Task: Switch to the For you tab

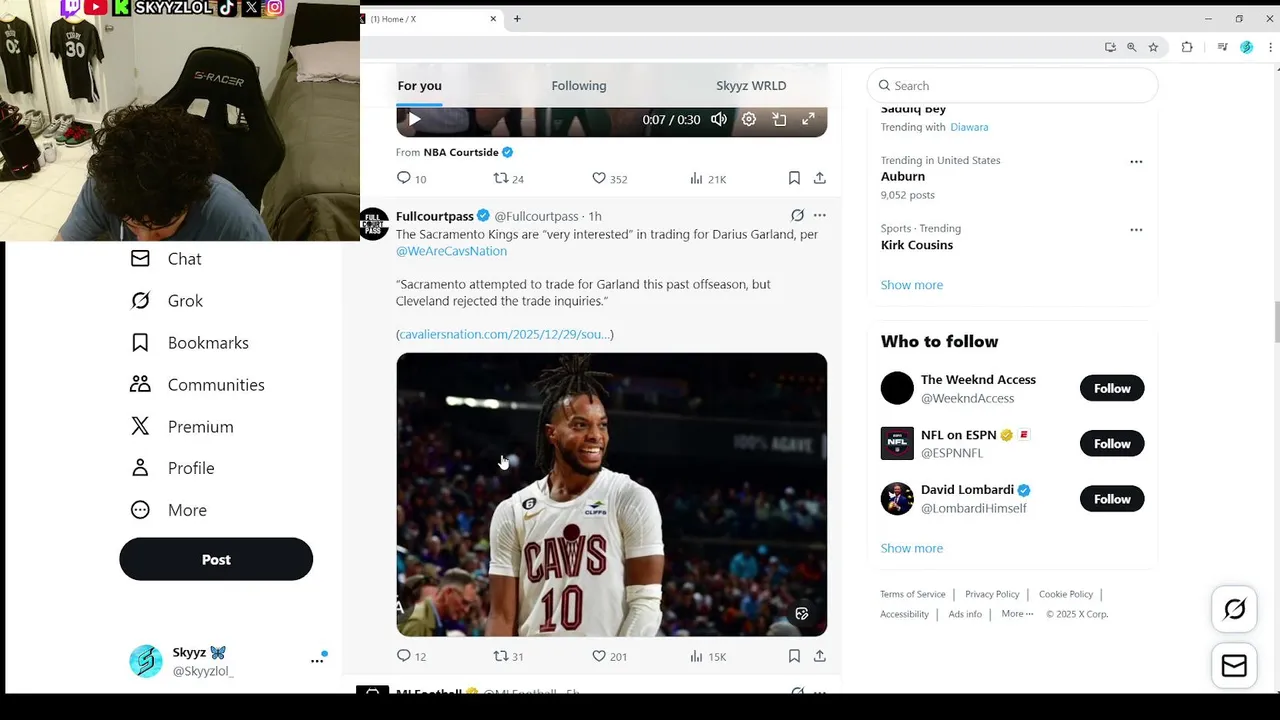Action: (419, 86)
